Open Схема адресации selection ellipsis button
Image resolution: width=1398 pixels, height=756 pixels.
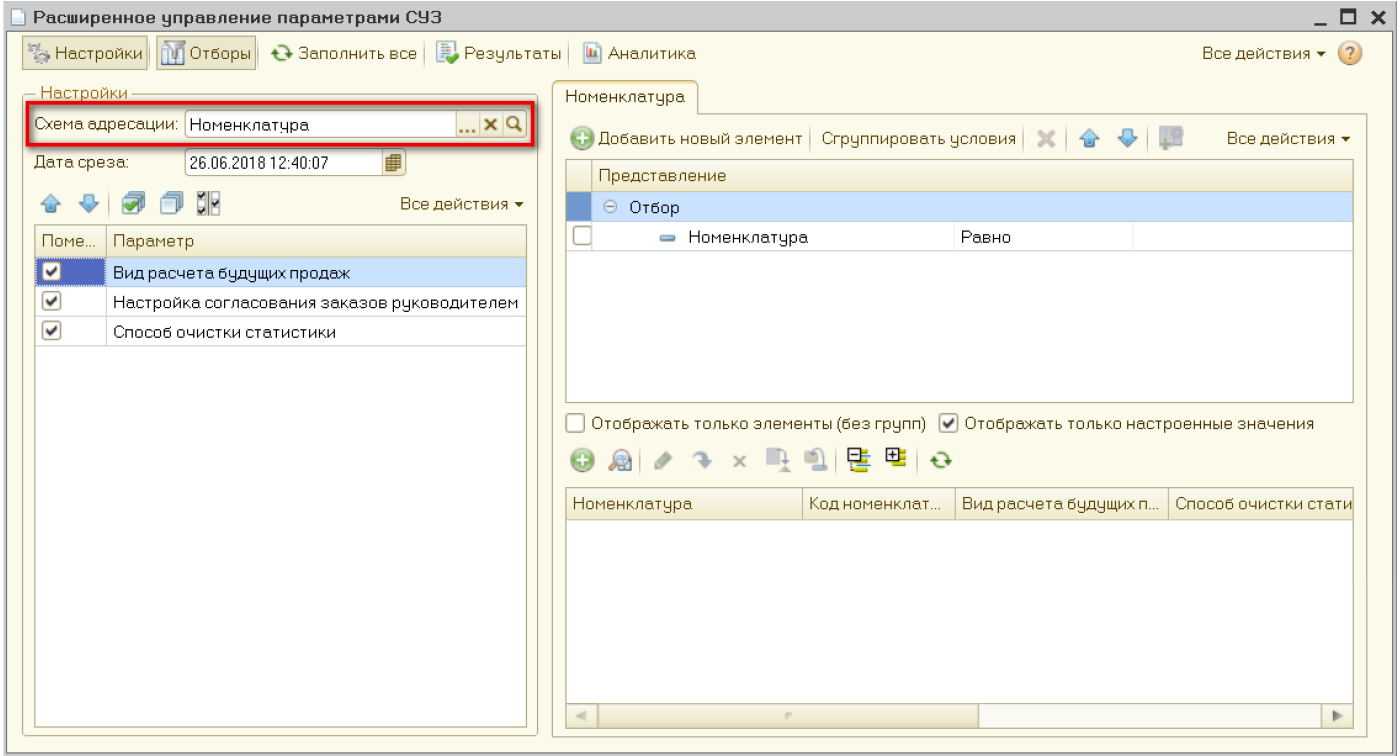point(467,124)
